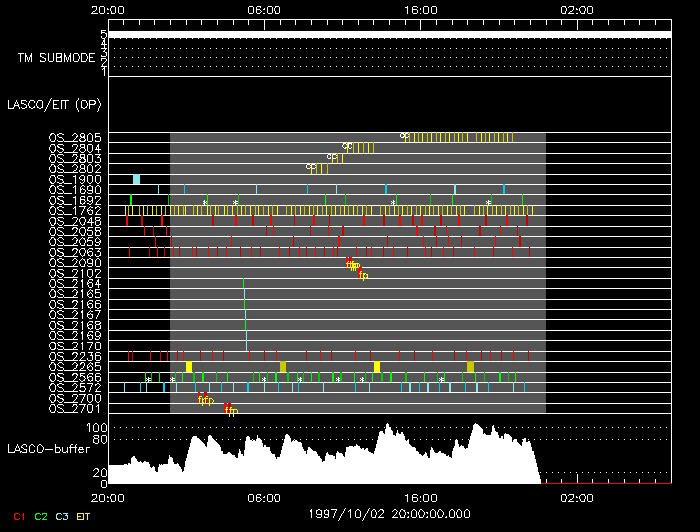This screenshot has height=532, width=700.
Task: Click the first yellow block in the OS_2265 row
Action: pyautogui.click(x=189, y=367)
